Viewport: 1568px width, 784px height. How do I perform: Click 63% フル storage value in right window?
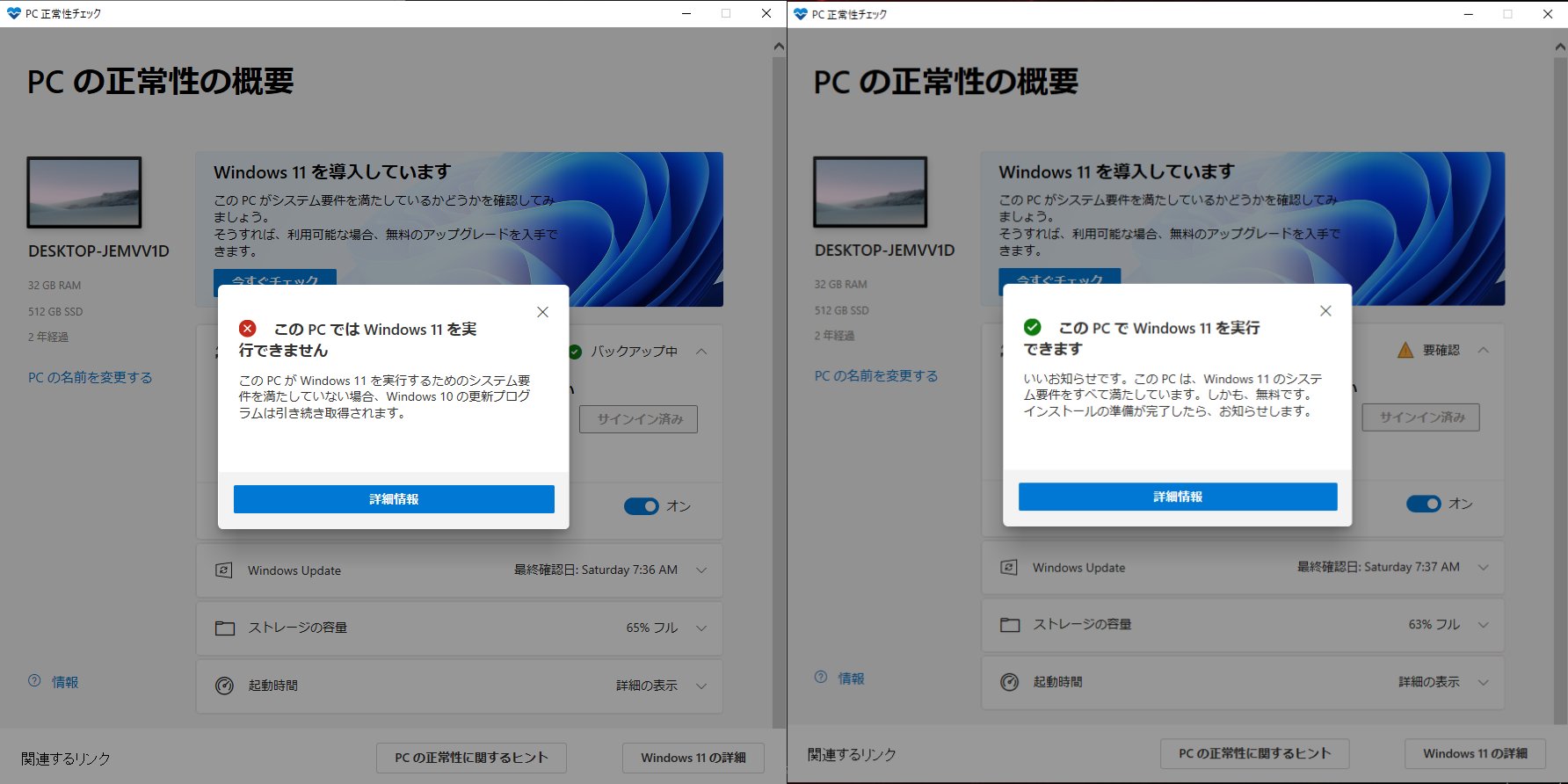[1434, 624]
